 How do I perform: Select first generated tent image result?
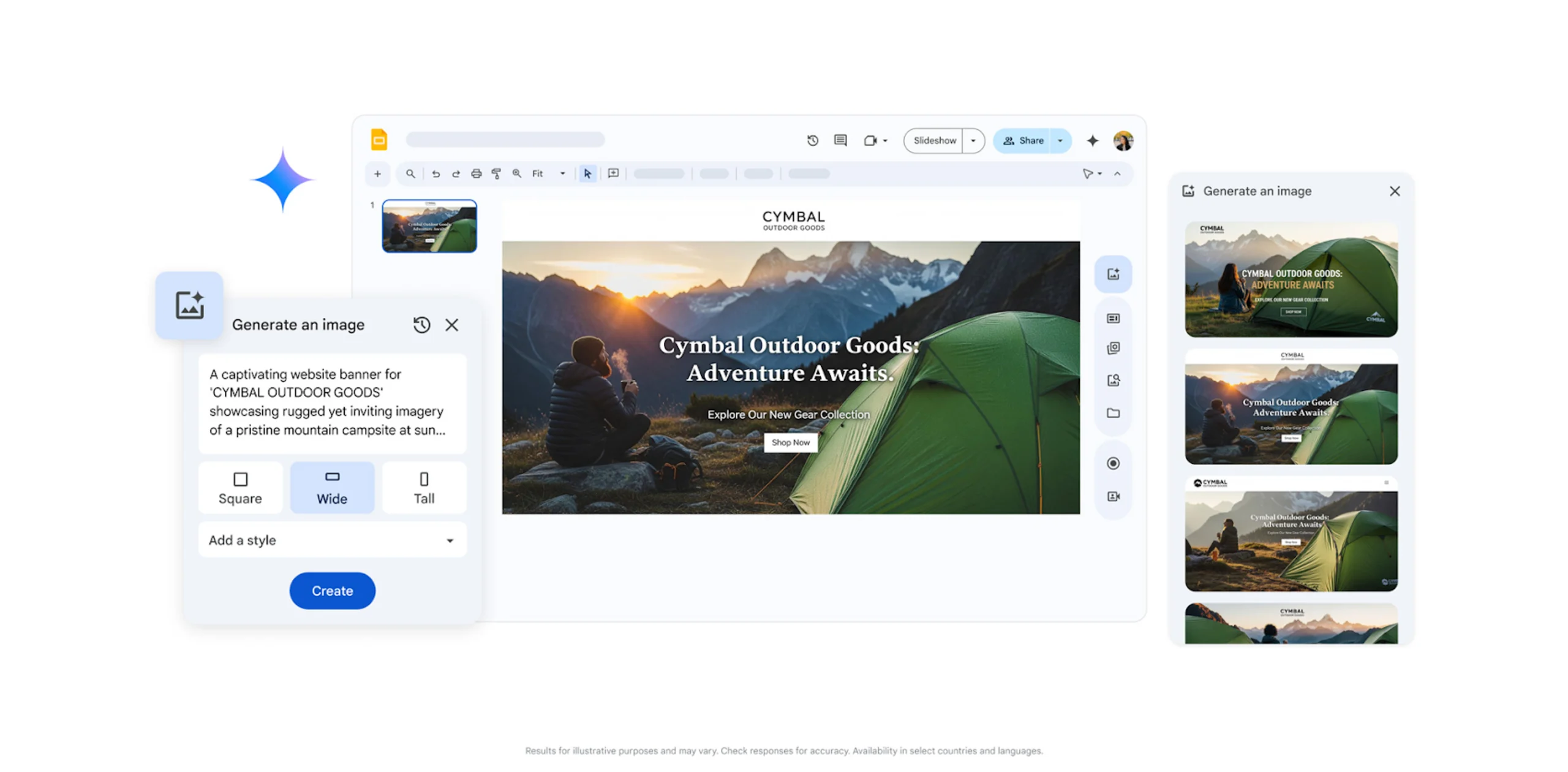pyautogui.click(x=1291, y=279)
